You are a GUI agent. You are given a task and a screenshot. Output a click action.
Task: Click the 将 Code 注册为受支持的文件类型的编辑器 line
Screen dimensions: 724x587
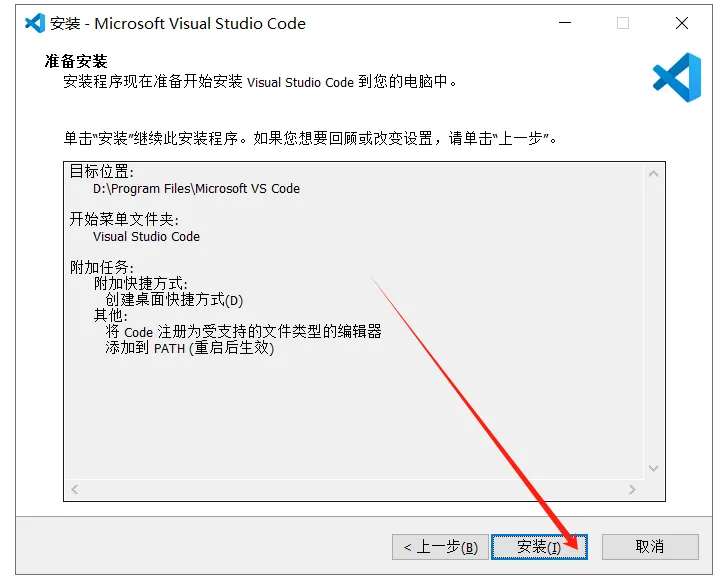243,332
